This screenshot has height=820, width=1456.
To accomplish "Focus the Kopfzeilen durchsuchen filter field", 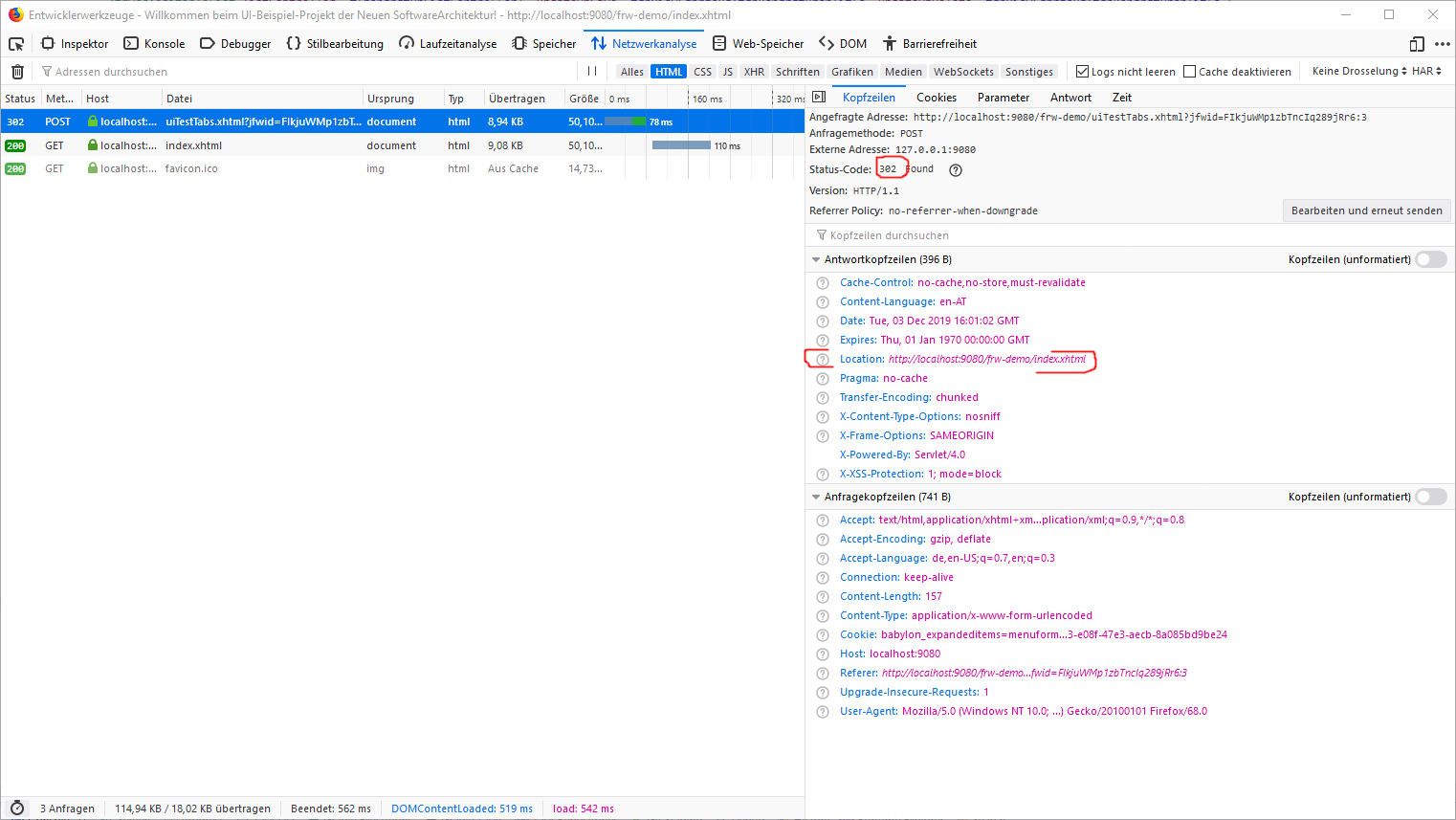I will pos(1130,235).
